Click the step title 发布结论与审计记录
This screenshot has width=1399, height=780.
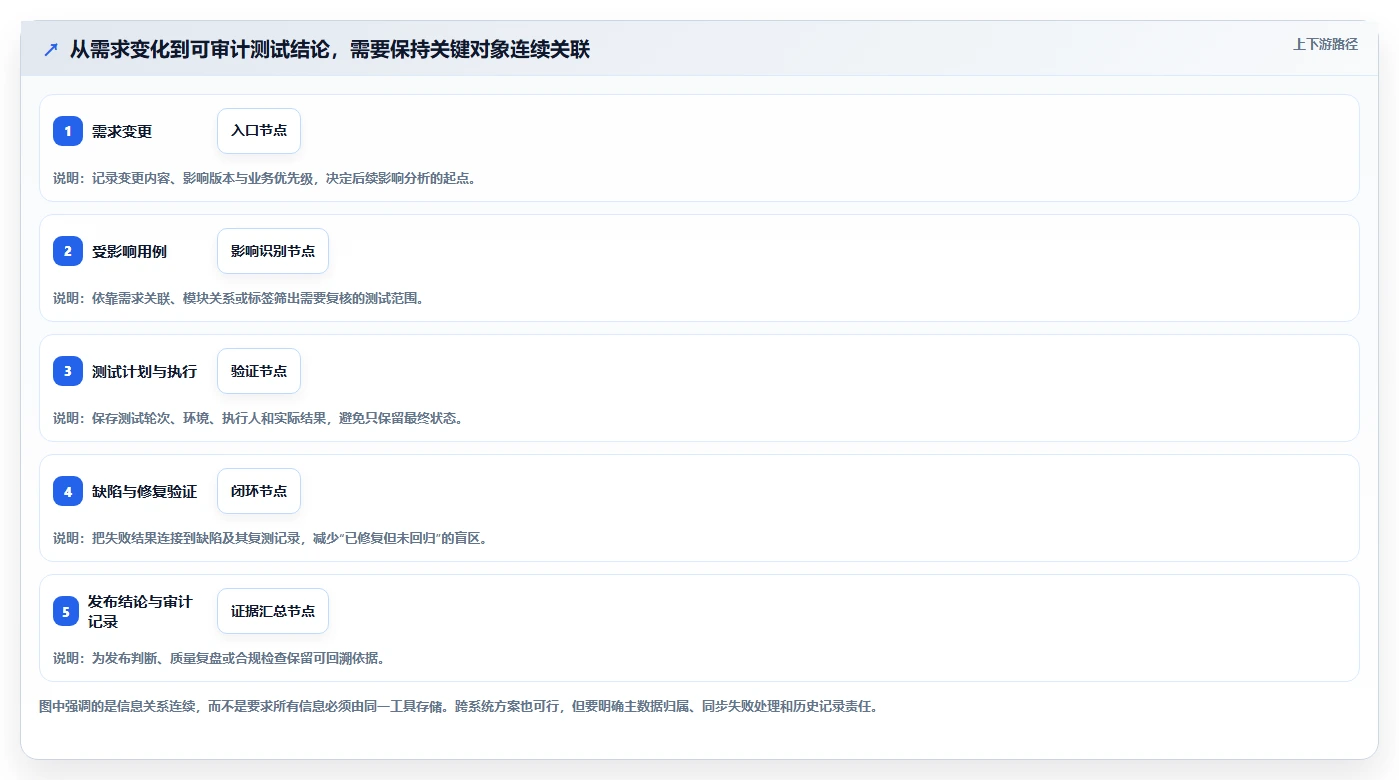[x=140, y=611]
